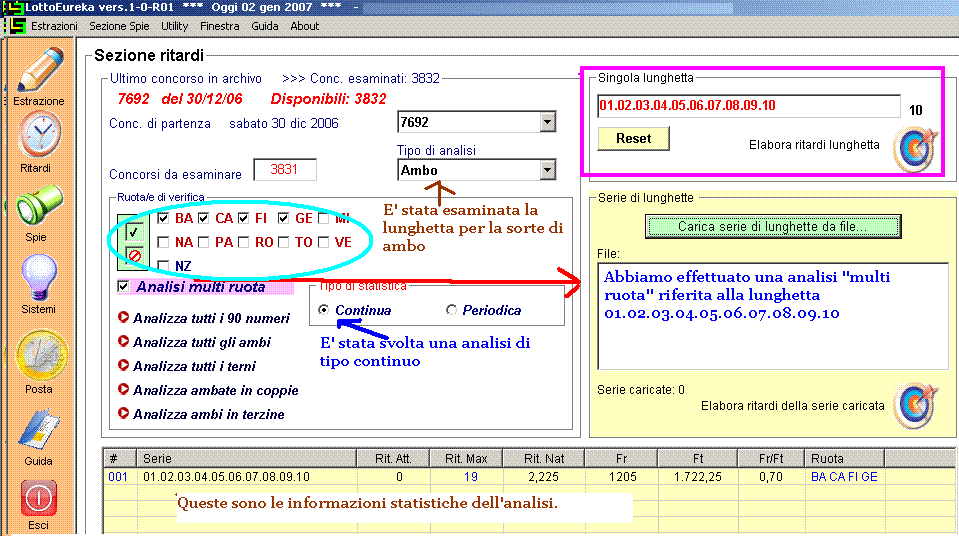Enable the RO wheel checkbox
The image size is (959, 536).
click(243, 242)
